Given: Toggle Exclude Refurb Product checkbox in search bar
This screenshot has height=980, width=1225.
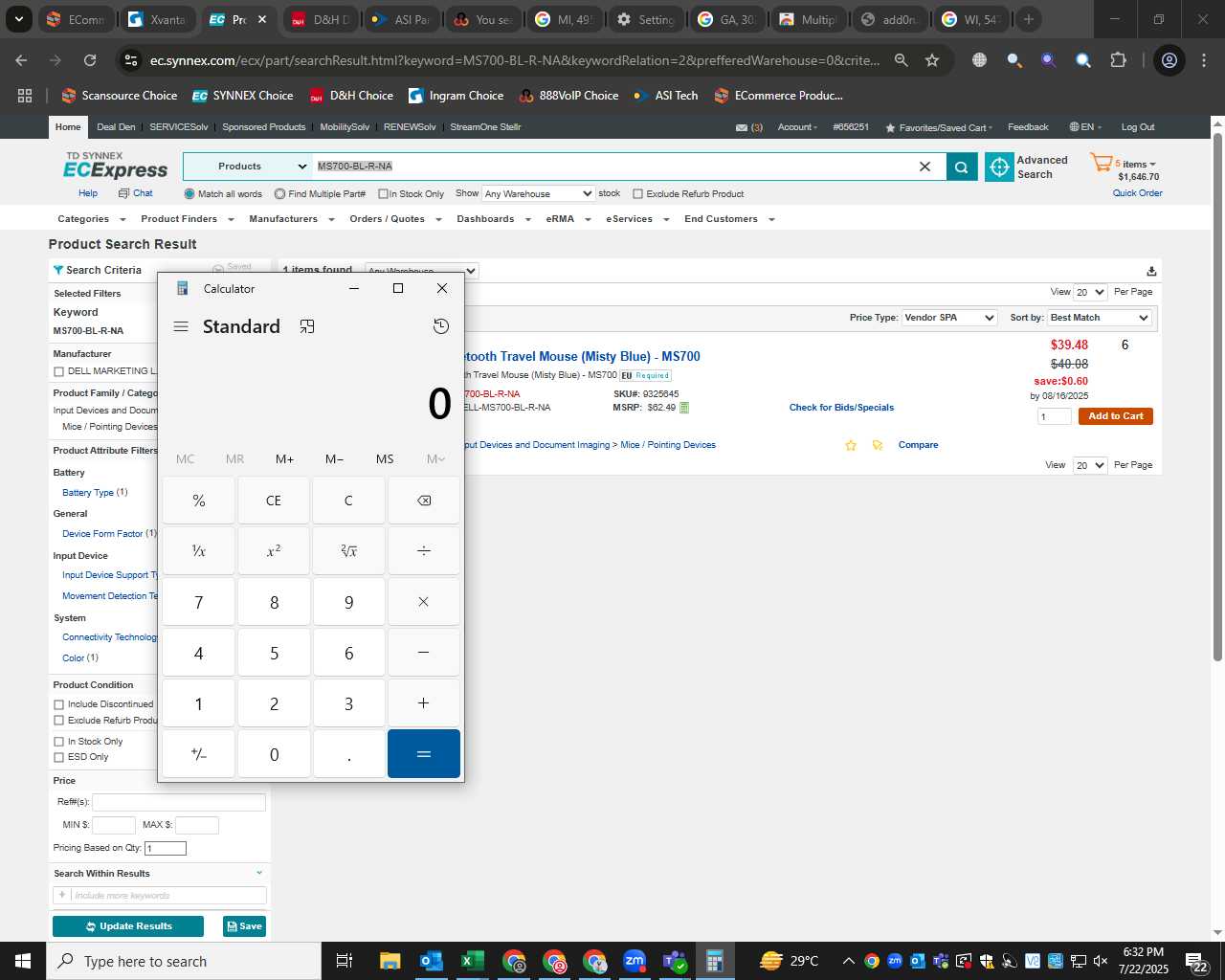Looking at the screenshot, I should [638, 194].
